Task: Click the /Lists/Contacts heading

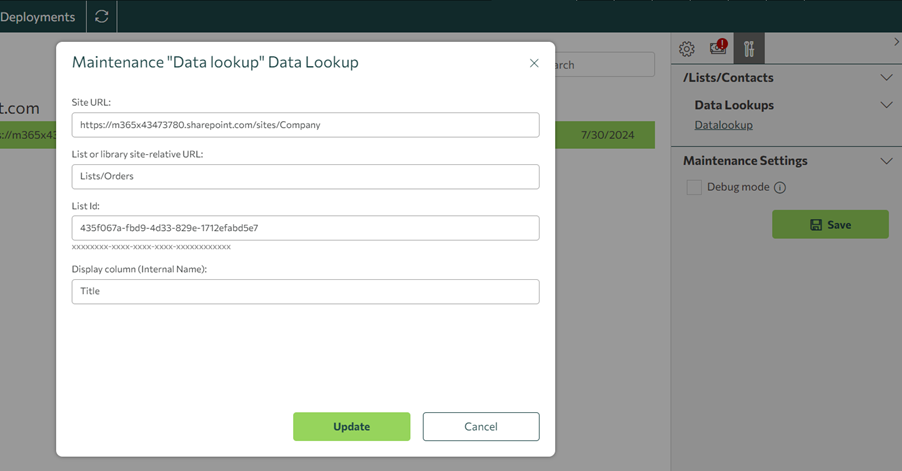Action: tap(728, 78)
